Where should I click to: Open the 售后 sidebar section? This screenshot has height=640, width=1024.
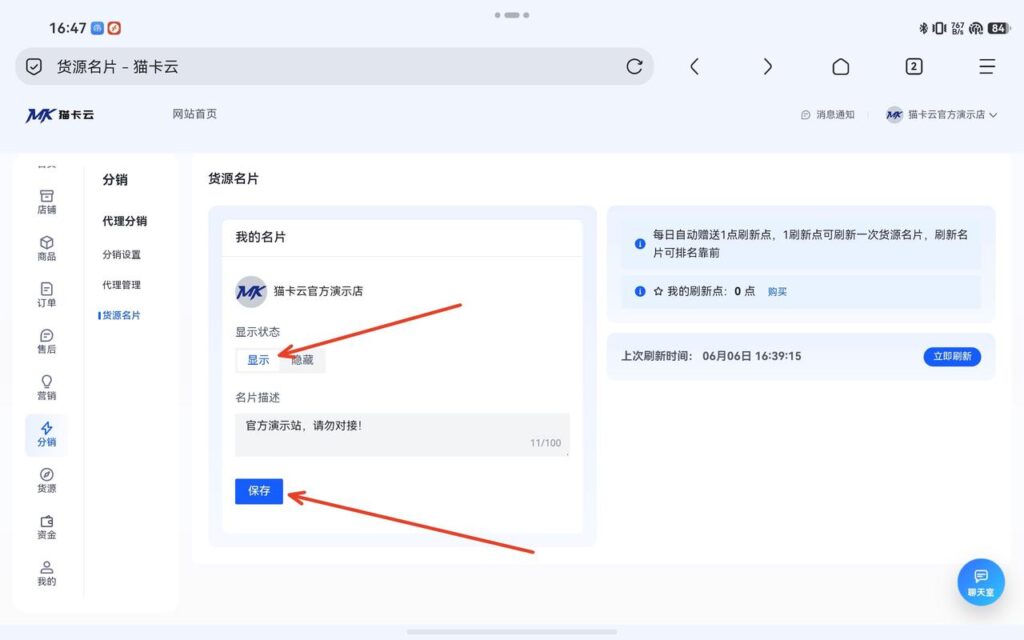click(x=46, y=341)
